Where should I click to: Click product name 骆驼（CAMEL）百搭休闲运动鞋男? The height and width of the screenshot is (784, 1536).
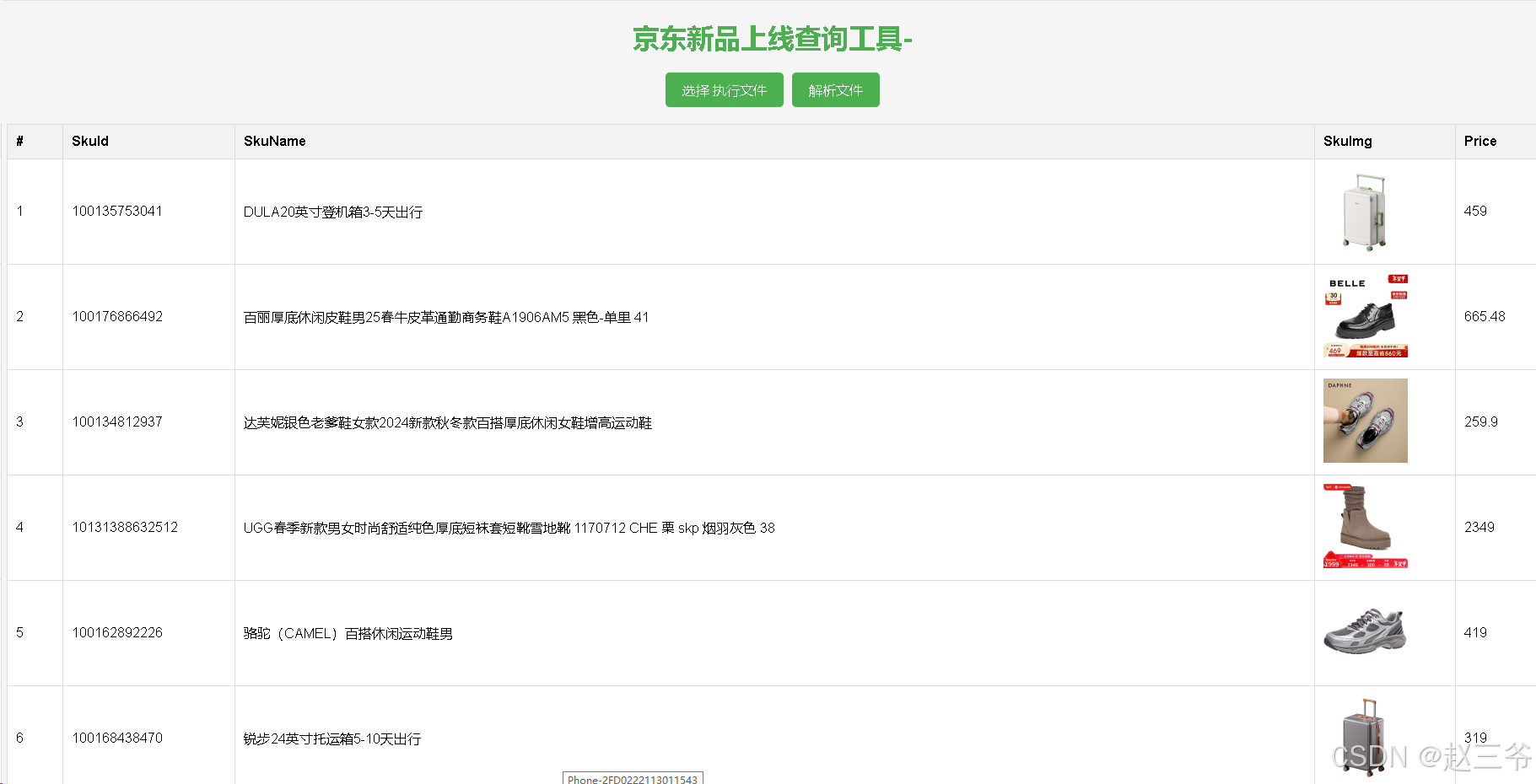(x=348, y=633)
